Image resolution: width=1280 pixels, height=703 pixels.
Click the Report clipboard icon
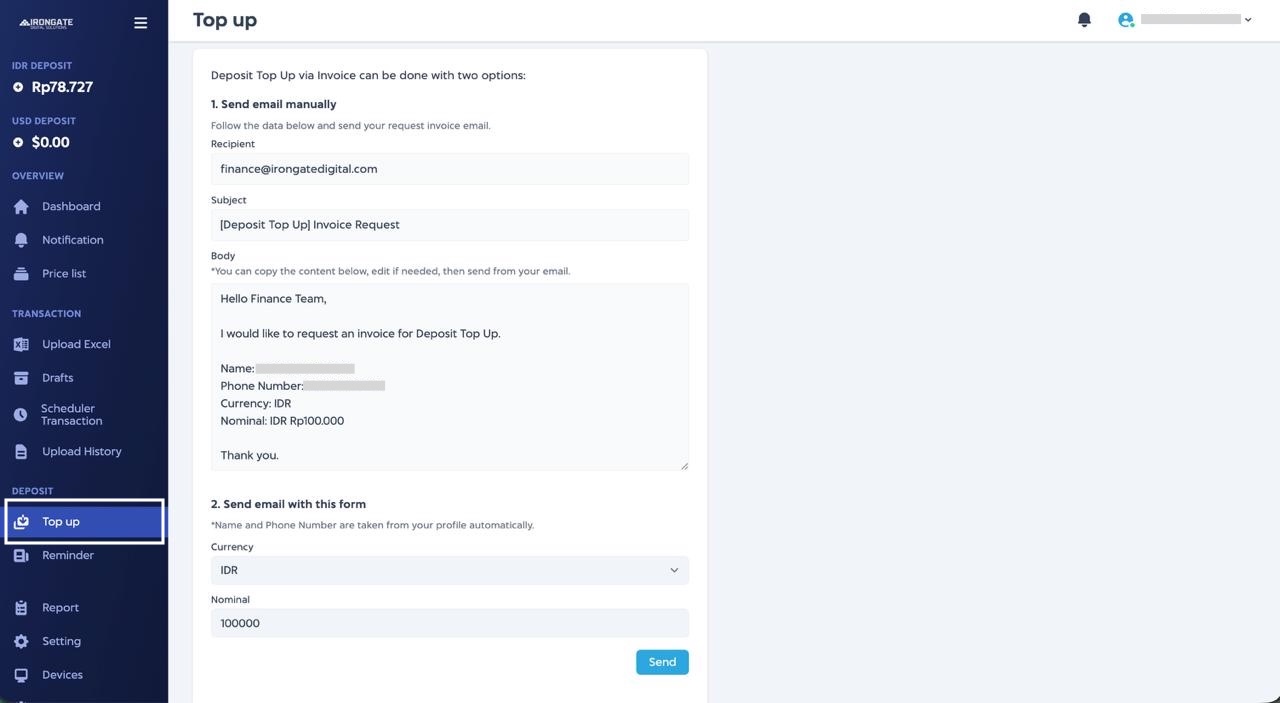tap(21, 608)
